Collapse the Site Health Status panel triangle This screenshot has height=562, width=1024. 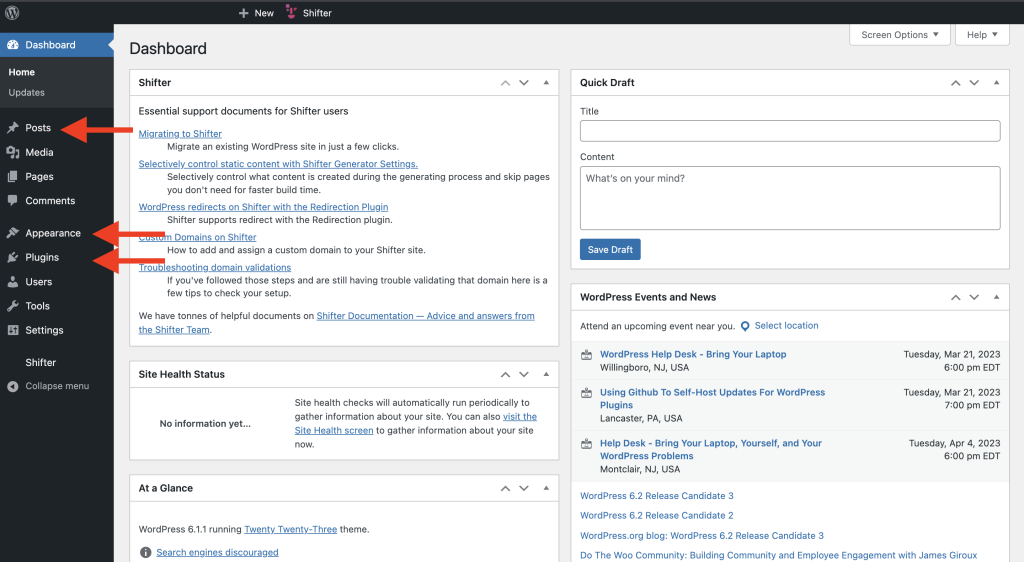pos(546,375)
